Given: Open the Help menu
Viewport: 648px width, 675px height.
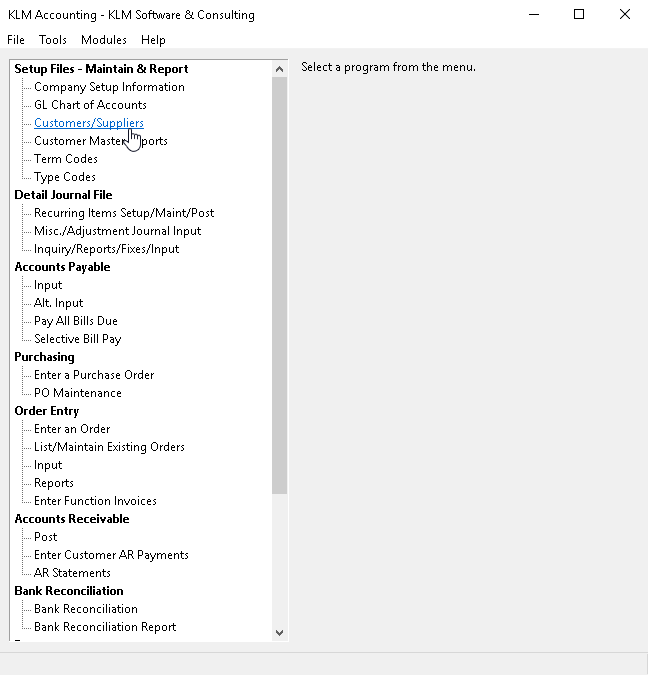Looking at the screenshot, I should (x=153, y=40).
